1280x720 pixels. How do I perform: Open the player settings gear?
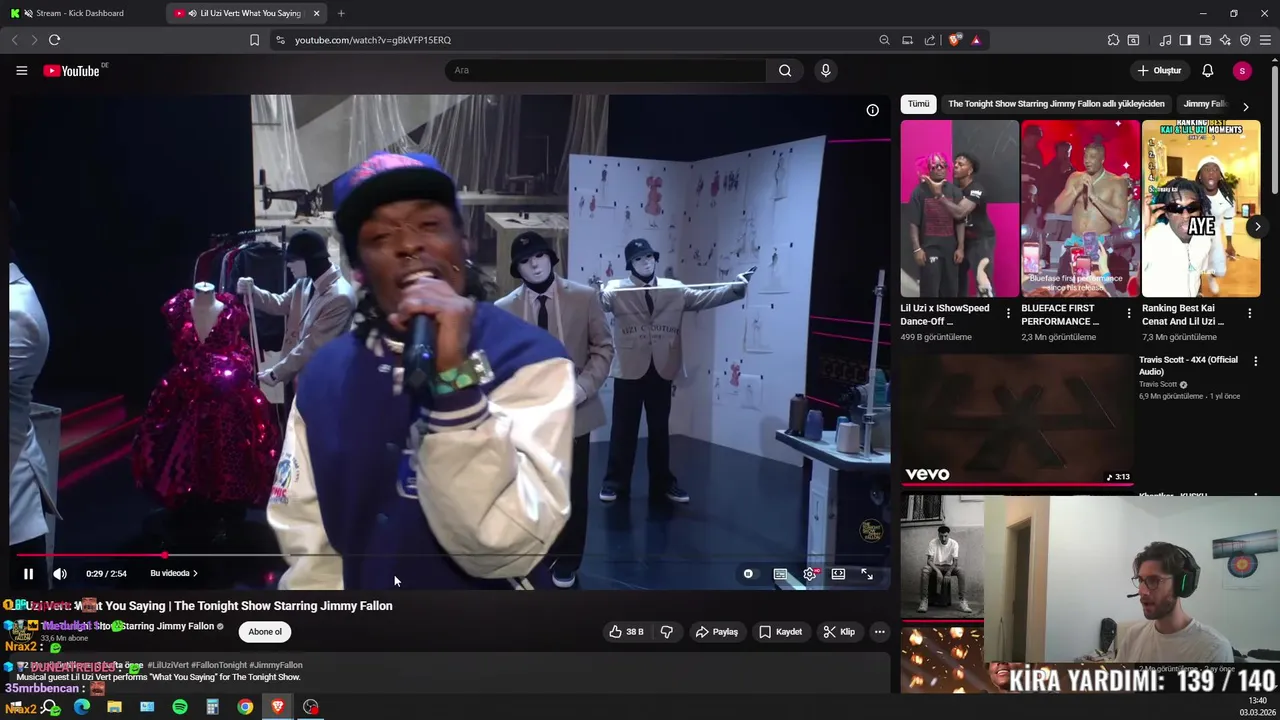click(810, 574)
